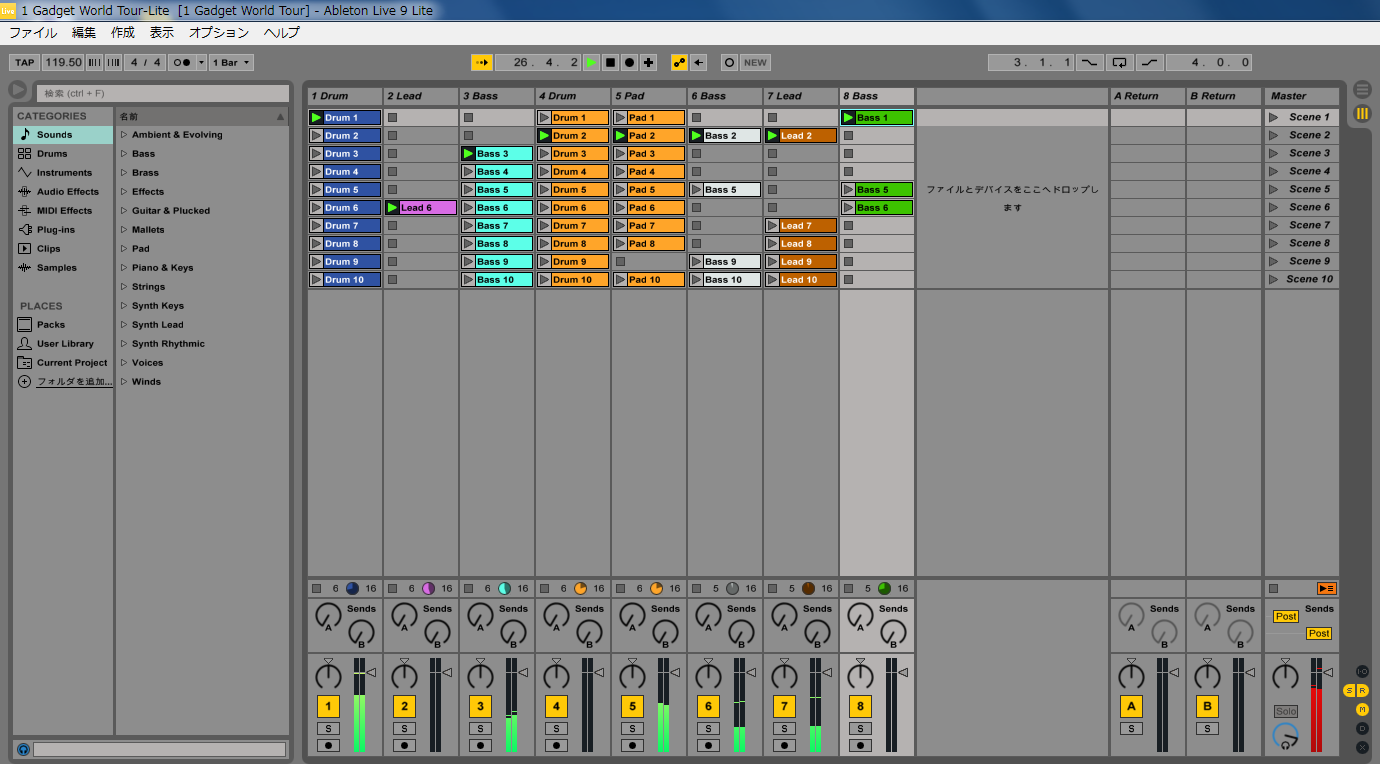Click the browser search field

160,93
